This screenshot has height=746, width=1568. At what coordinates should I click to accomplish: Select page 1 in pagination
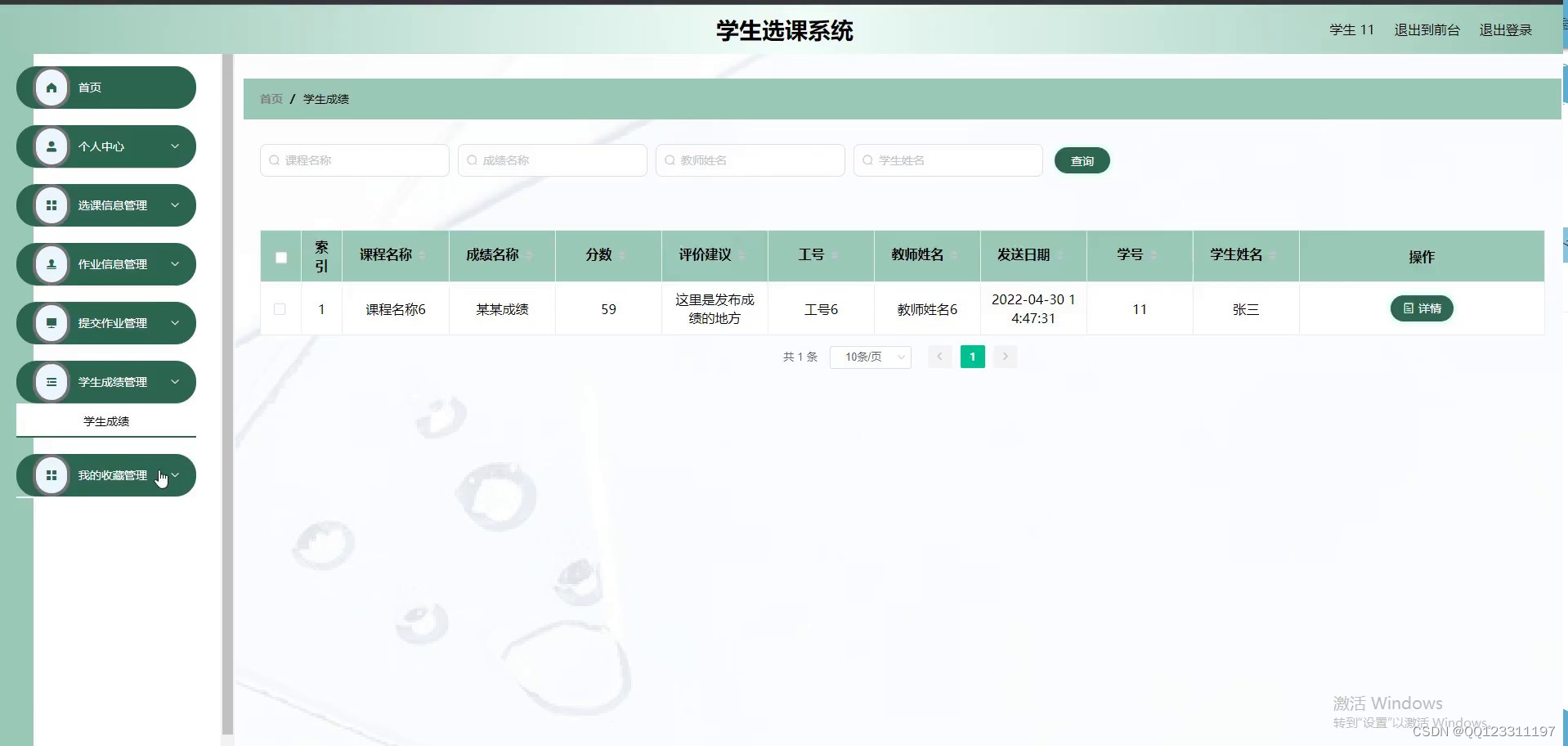pos(972,357)
